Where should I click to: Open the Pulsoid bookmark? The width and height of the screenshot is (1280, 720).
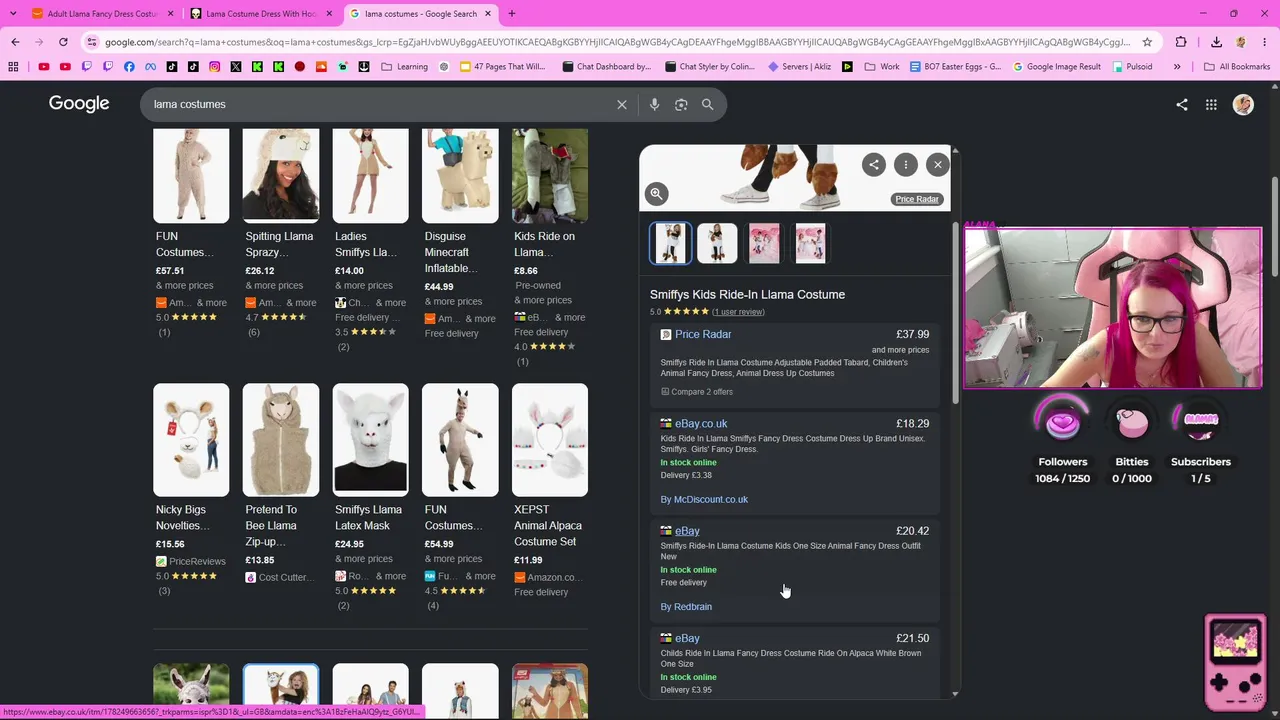[x=1131, y=67]
